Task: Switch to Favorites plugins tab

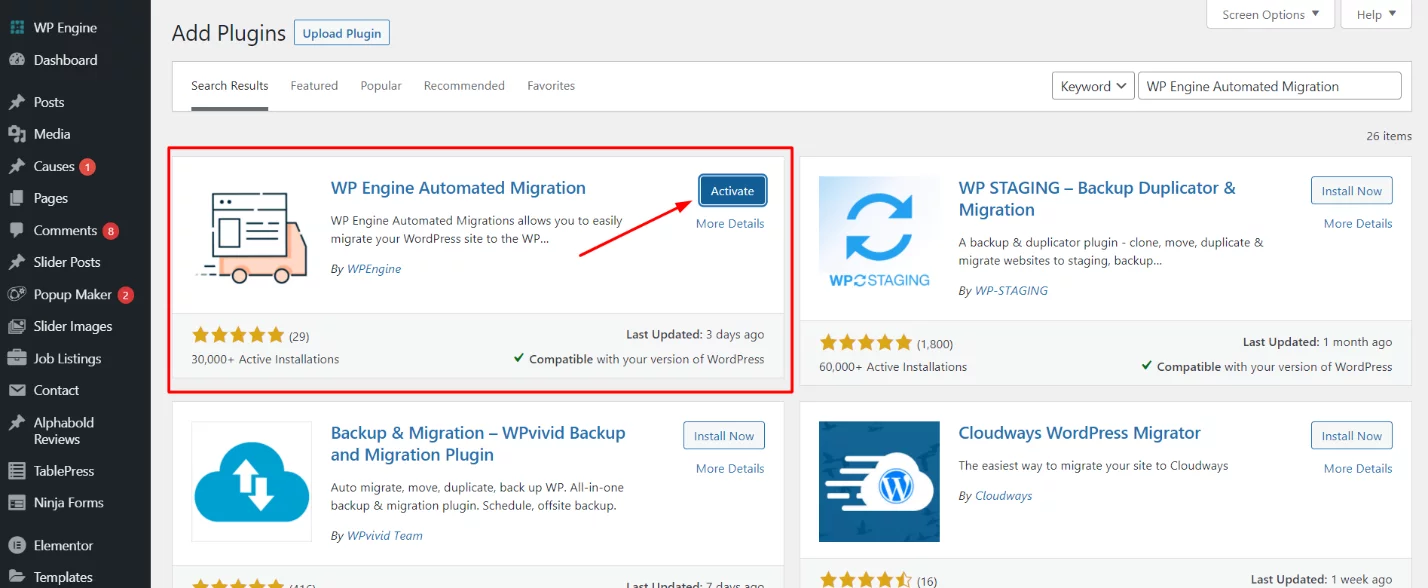Action: 551,86
